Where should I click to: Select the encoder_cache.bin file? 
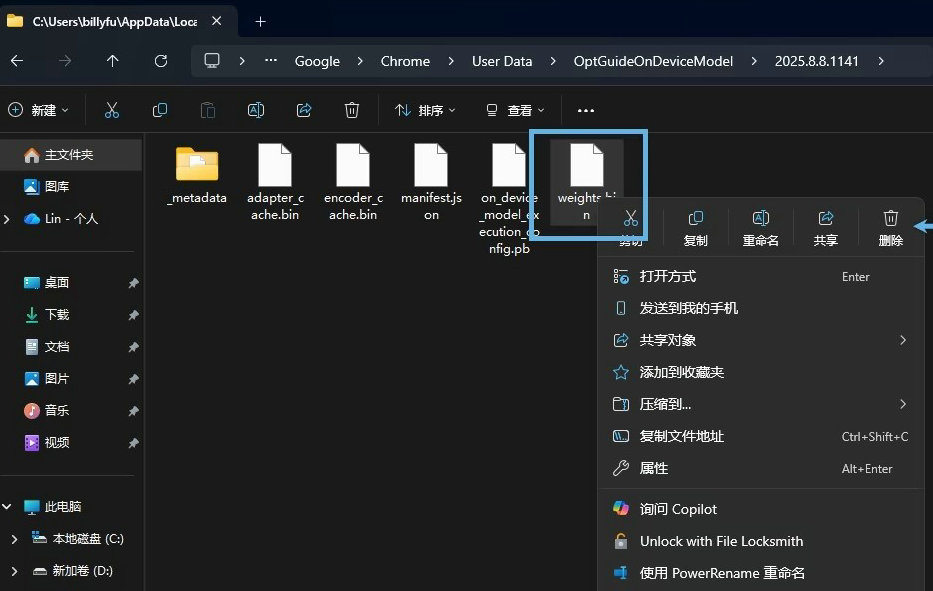tap(353, 182)
